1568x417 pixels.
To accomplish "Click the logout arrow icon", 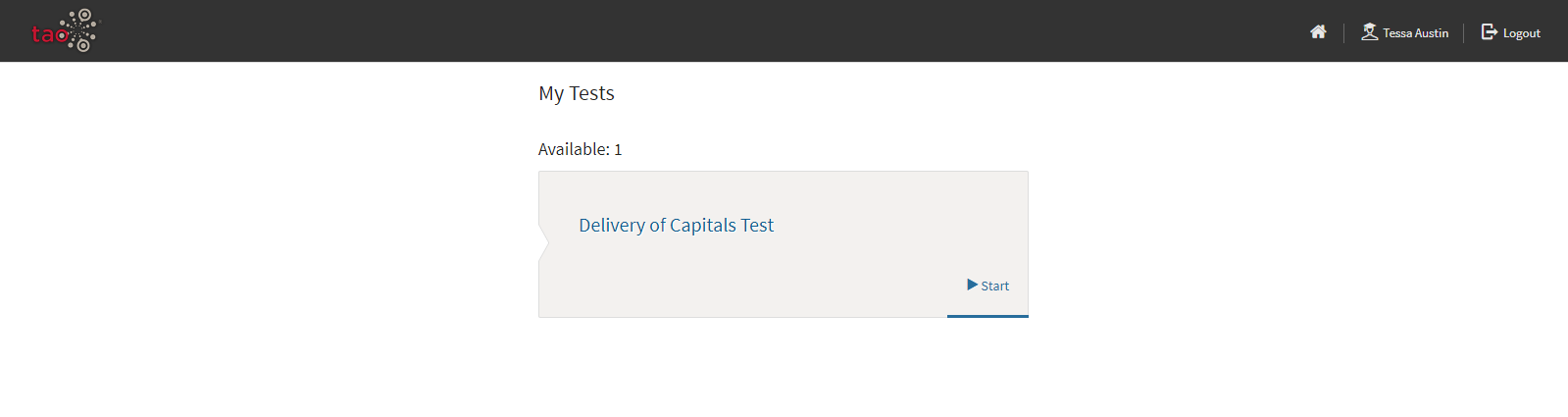I will (1489, 32).
